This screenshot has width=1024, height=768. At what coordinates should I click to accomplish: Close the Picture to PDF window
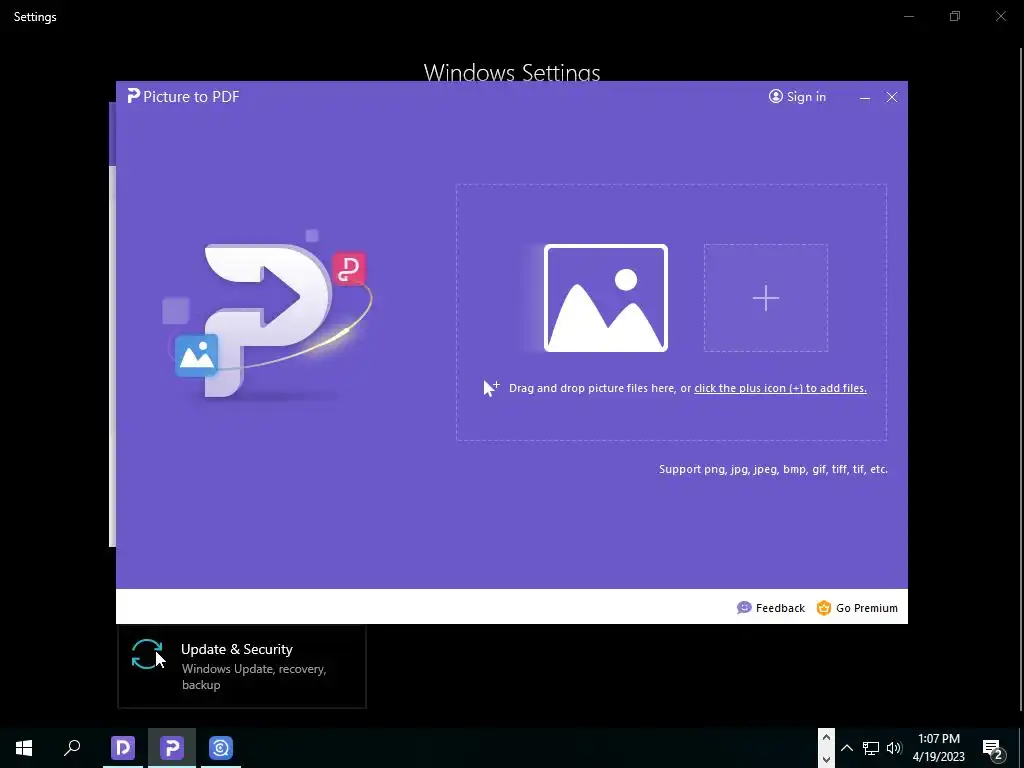pyautogui.click(x=891, y=97)
